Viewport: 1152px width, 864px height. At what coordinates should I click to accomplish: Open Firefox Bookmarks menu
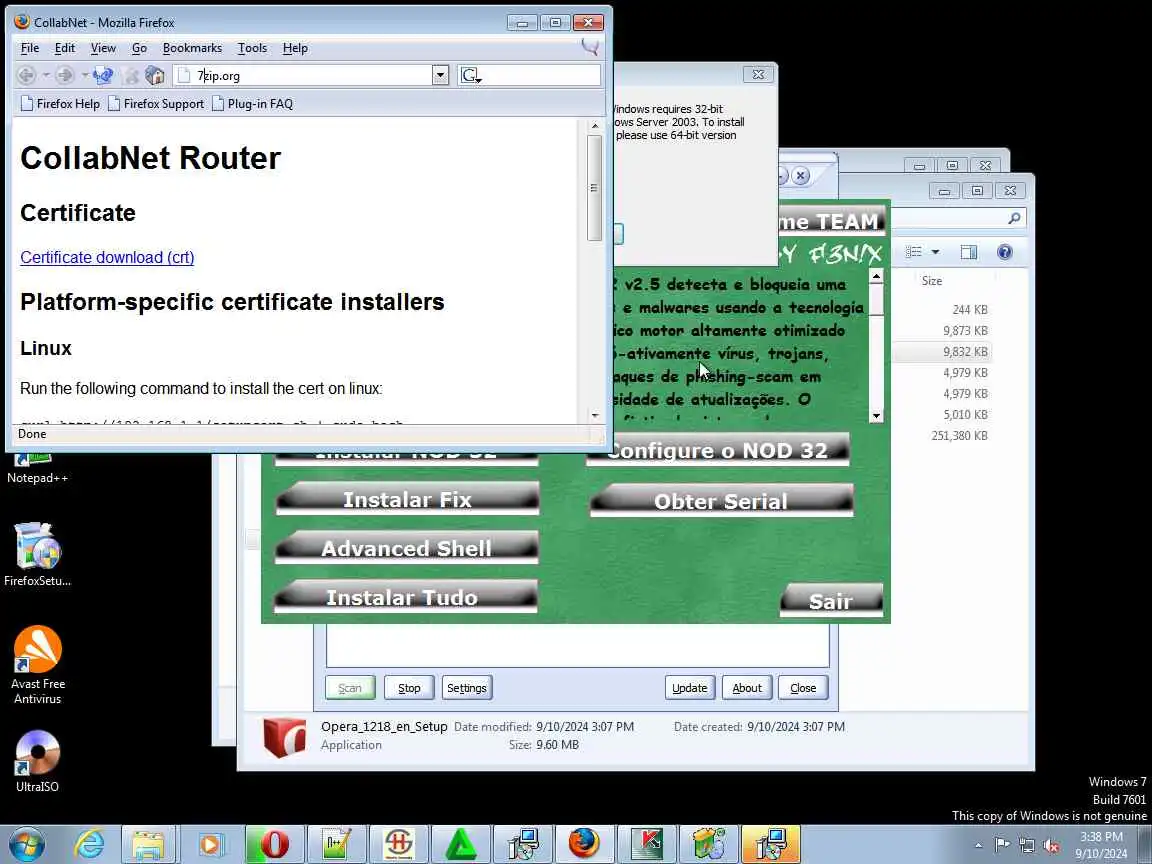click(192, 48)
